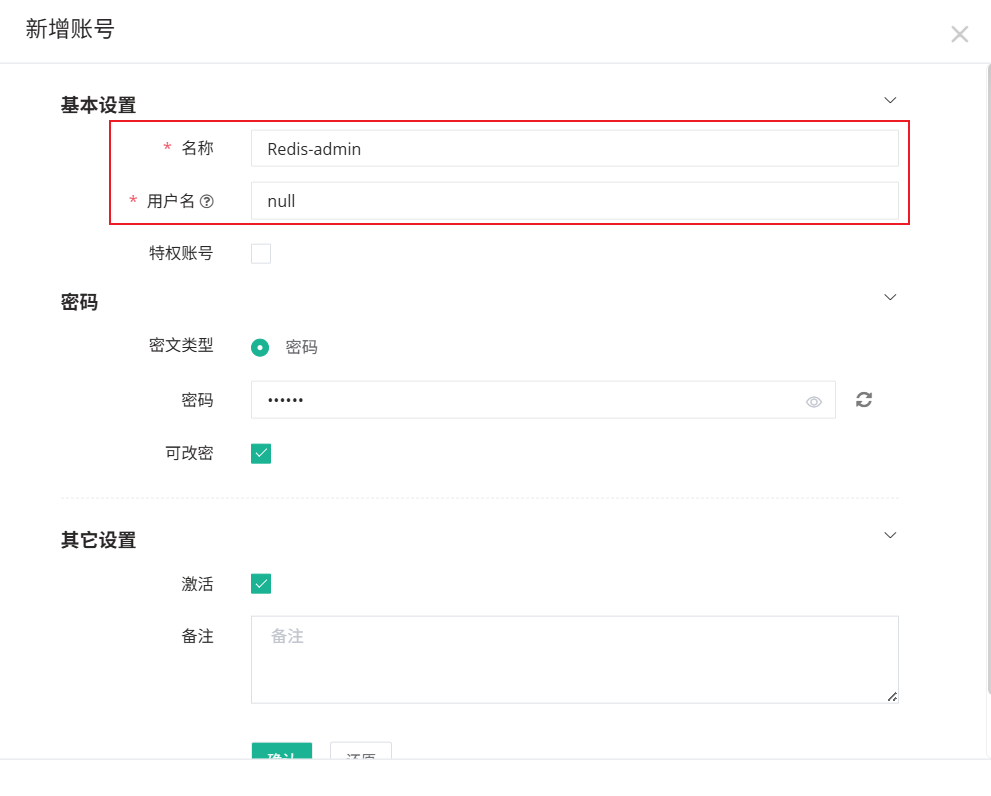The image size is (991, 796).
Task: Show password with the eye icon
Action: click(814, 401)
